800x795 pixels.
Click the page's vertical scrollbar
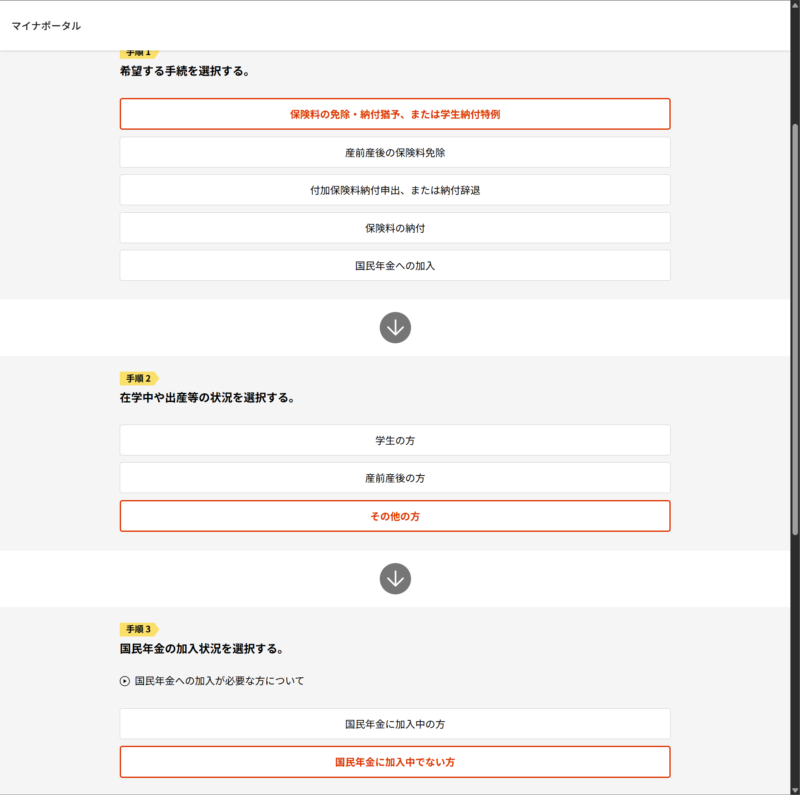(x=795, y=400)
